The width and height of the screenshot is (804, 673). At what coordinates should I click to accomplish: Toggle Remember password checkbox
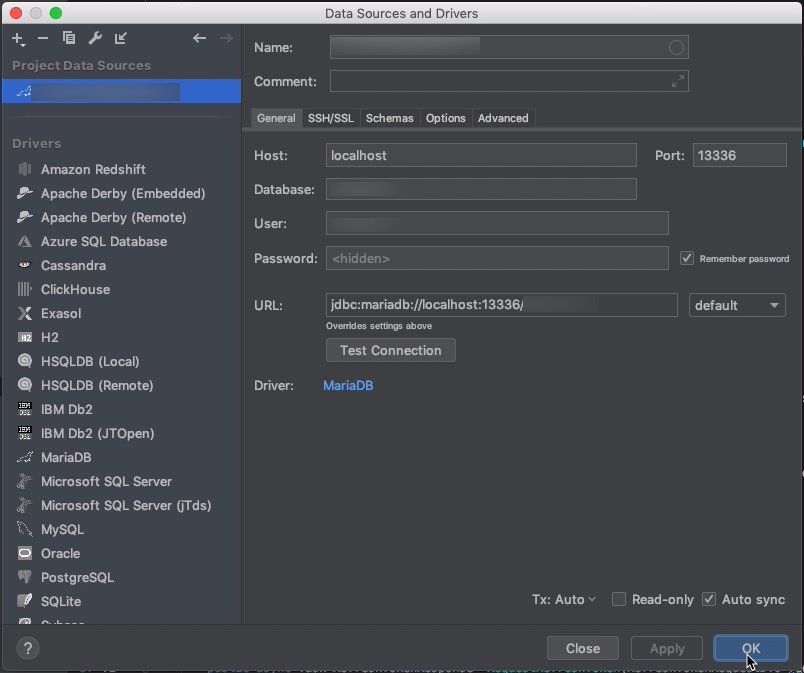coord(687,258)
